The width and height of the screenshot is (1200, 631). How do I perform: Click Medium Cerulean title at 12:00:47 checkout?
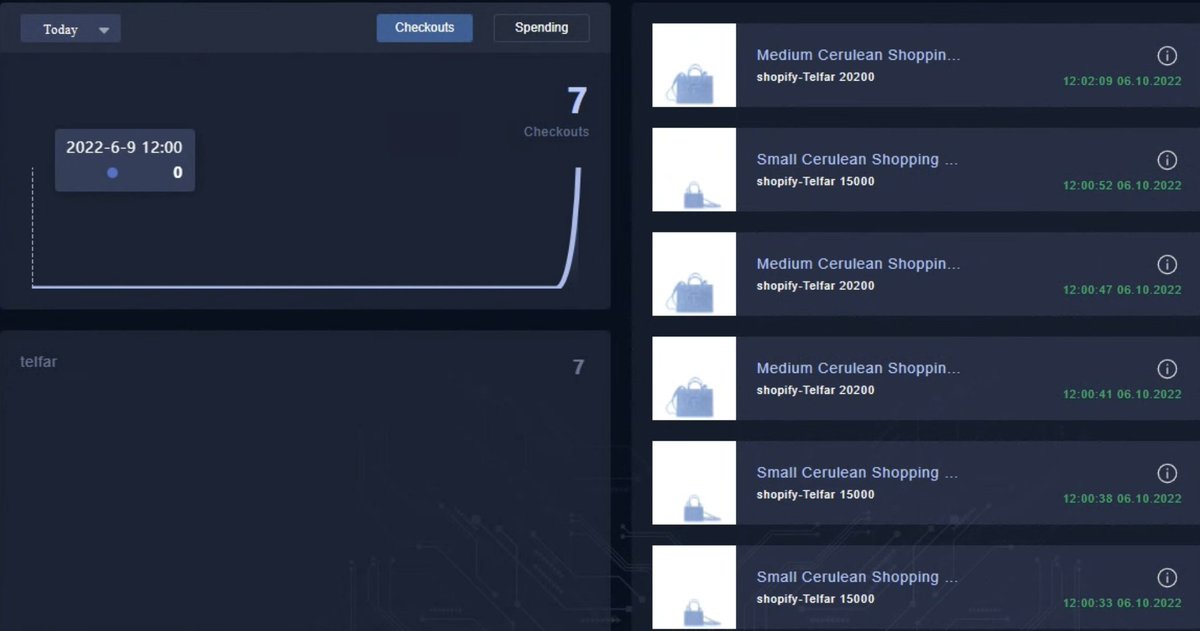(x=858, y=264)
